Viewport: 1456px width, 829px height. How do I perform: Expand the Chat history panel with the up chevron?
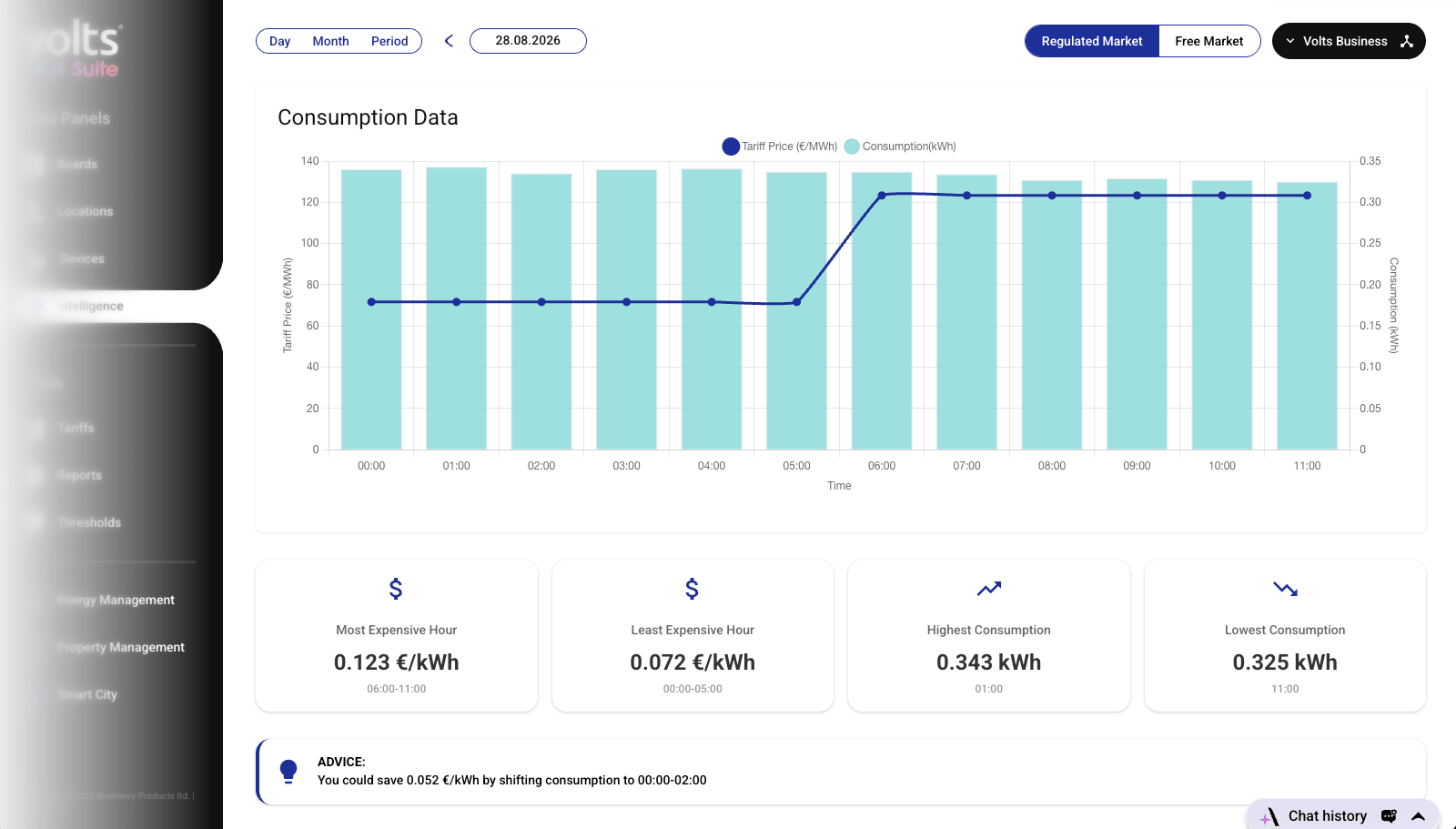pyautogui.click(x=1418, y=816)
